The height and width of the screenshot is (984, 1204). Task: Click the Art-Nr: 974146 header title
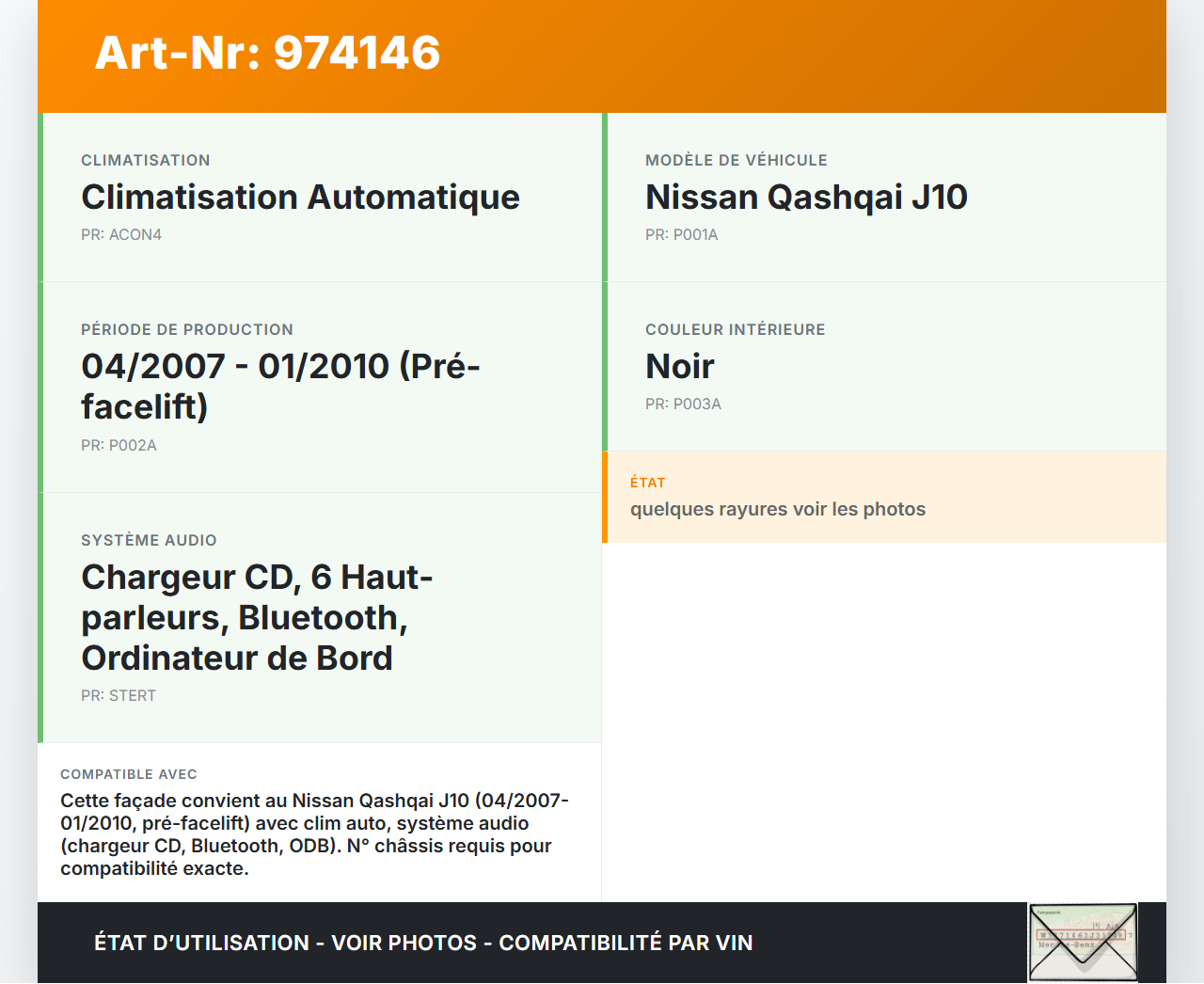[267, 53]
